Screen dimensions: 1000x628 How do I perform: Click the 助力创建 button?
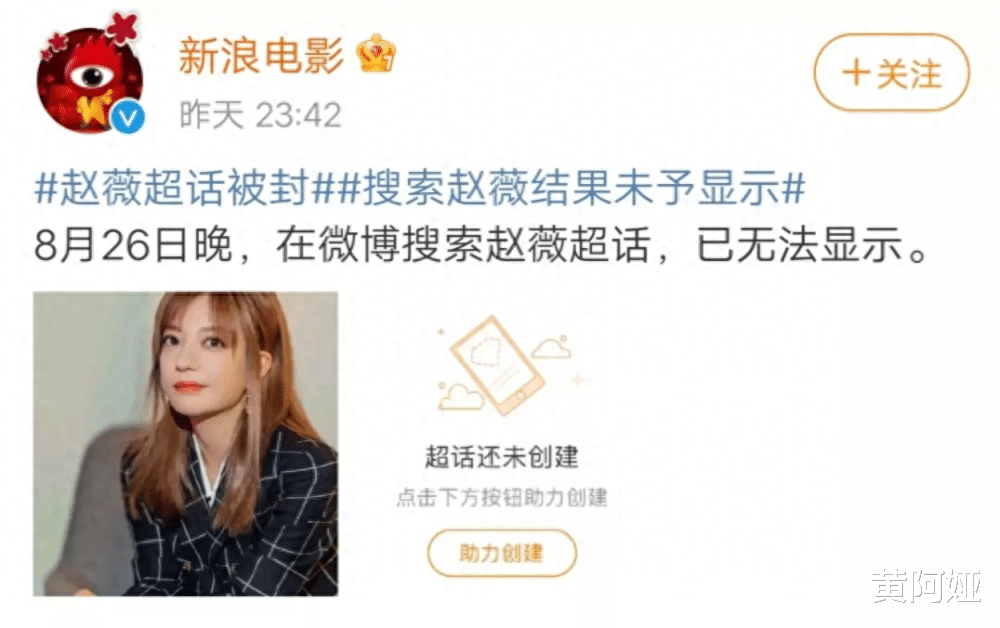(x=502, y=553)
